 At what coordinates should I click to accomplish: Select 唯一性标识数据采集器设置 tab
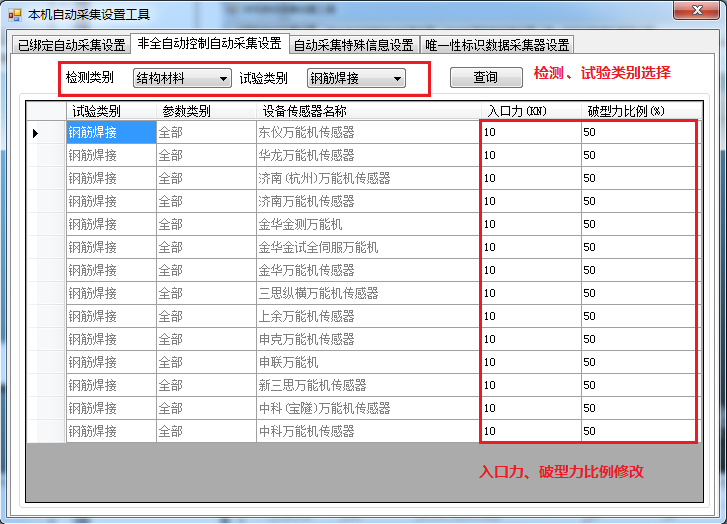click(x=497, y=45)
